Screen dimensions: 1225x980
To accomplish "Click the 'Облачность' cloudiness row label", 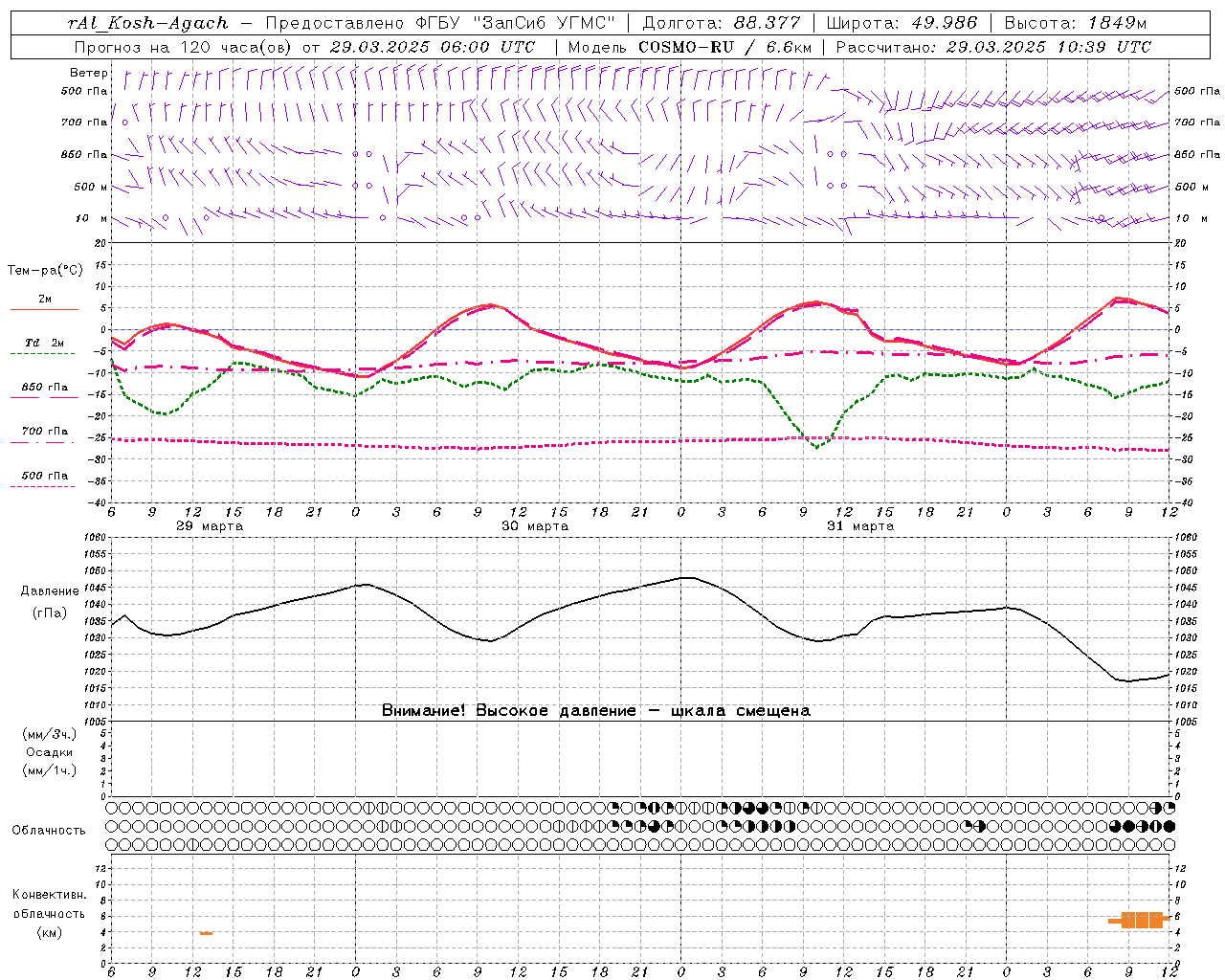I will (49, 830).
